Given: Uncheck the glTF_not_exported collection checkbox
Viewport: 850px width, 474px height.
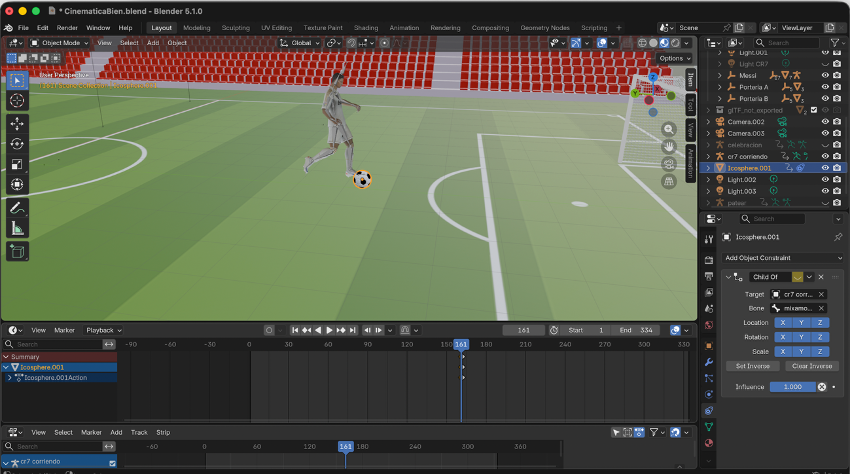Looking at the screenshot, I should 814,110.
